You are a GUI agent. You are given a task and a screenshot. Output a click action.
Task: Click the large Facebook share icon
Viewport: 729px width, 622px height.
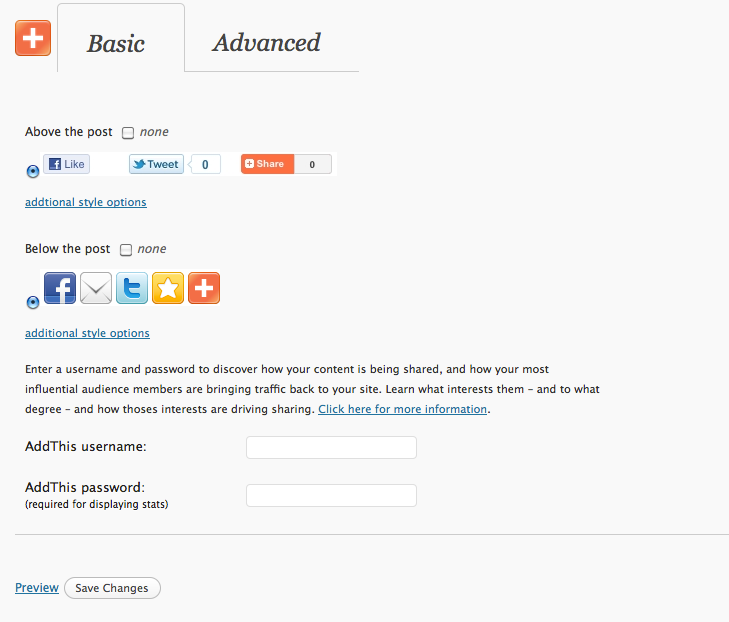point(60,288)
